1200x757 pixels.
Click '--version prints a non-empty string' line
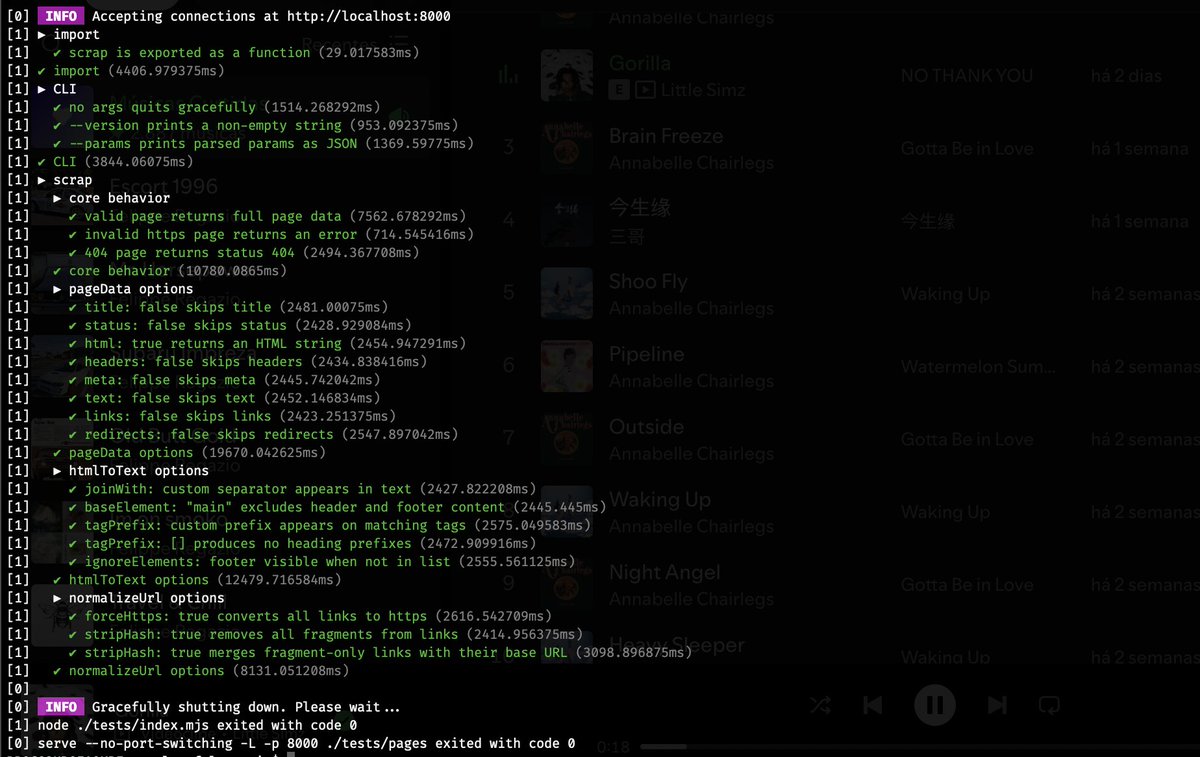(256, 126)
